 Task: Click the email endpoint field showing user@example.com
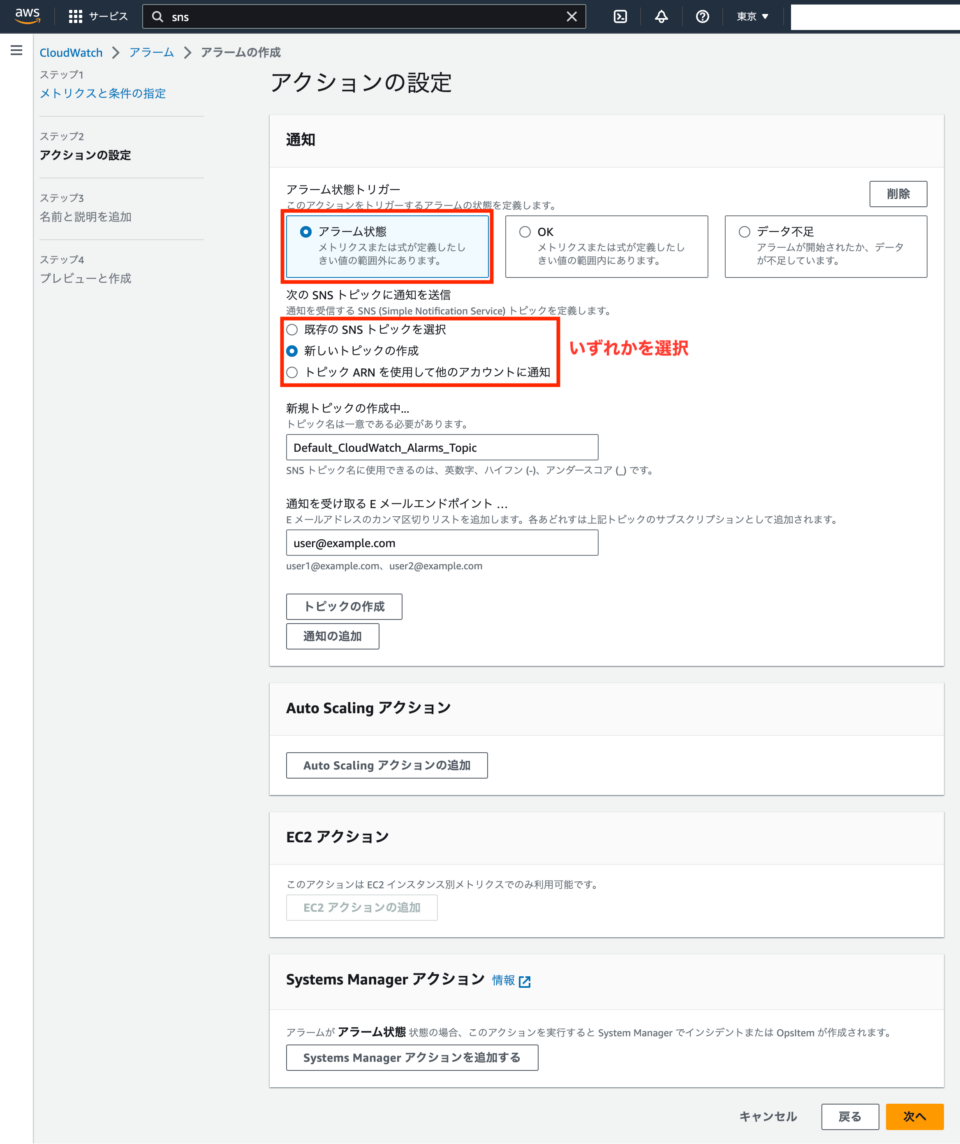tap(440, 542)
